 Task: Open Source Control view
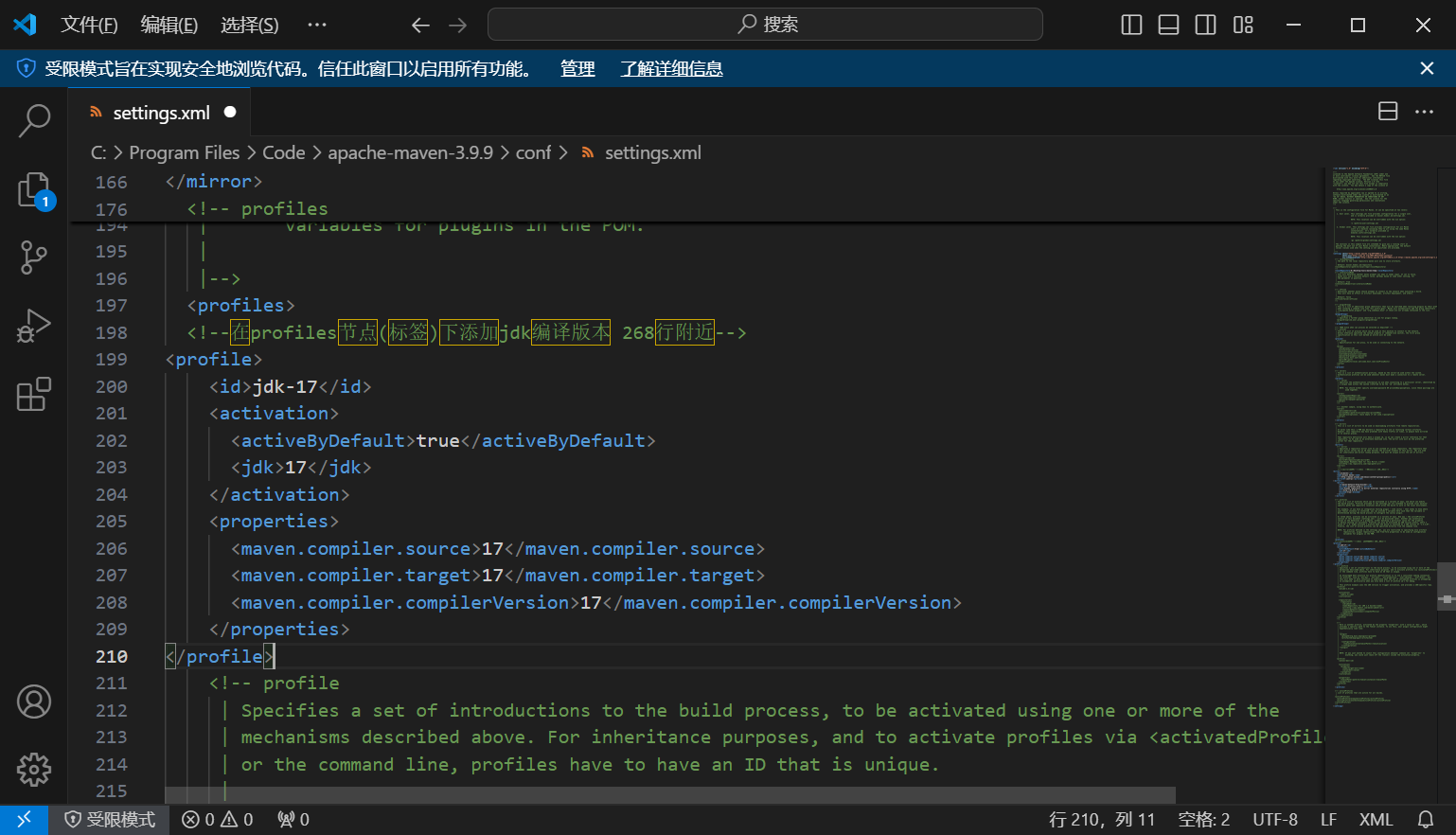coord(34,258)
